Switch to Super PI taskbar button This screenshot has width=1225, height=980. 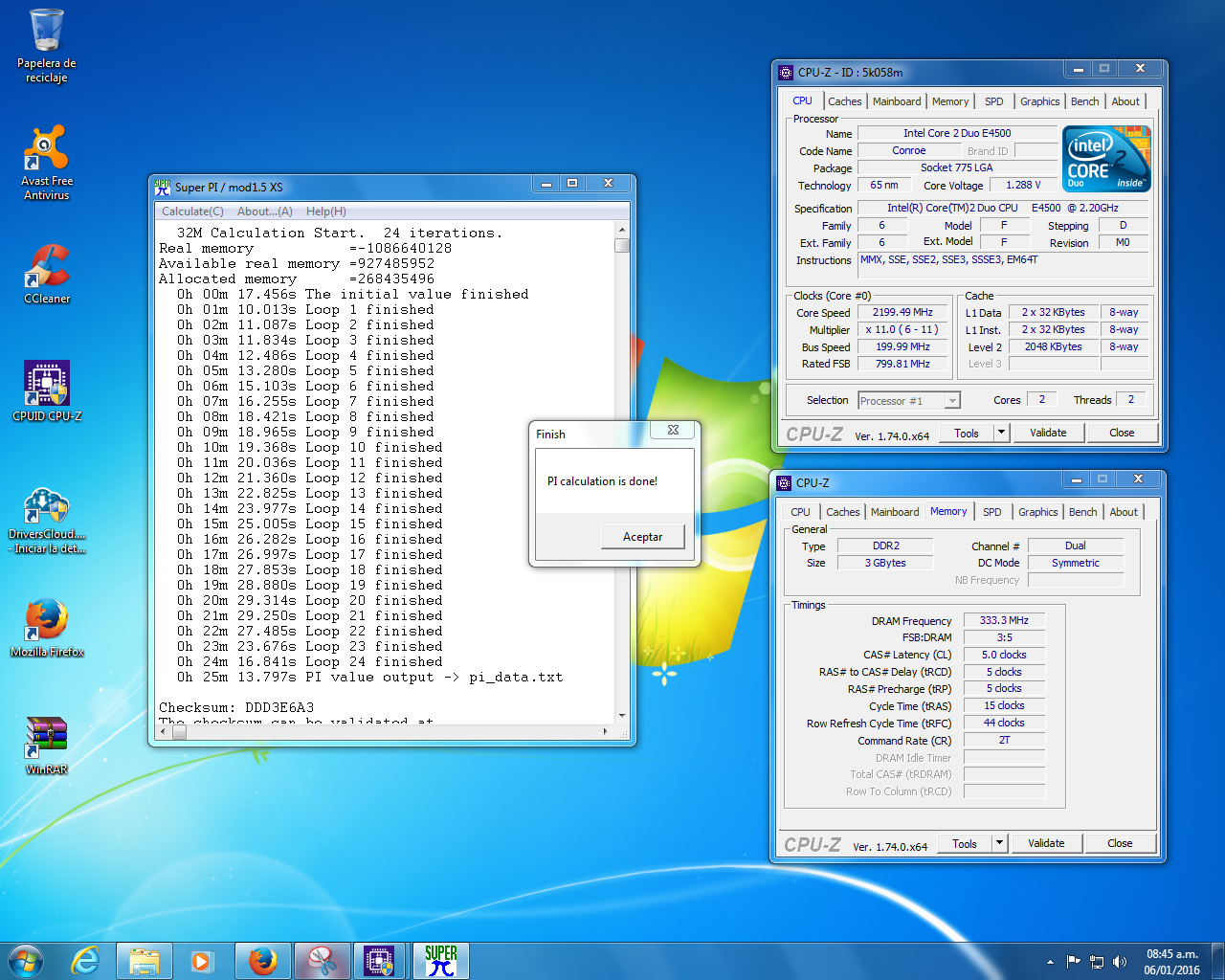441,961
